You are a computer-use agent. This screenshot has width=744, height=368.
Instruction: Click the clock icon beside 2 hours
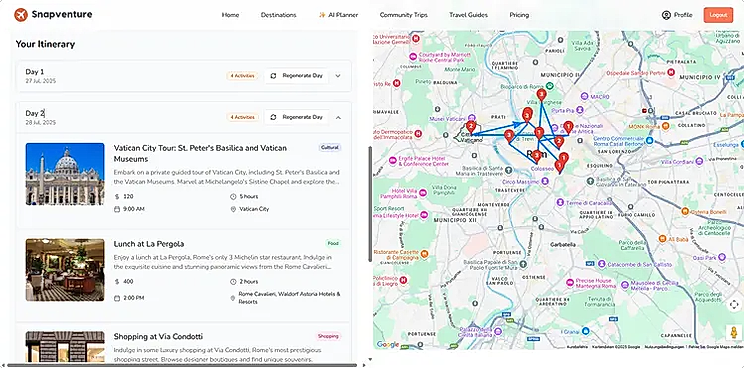[233, 282]
